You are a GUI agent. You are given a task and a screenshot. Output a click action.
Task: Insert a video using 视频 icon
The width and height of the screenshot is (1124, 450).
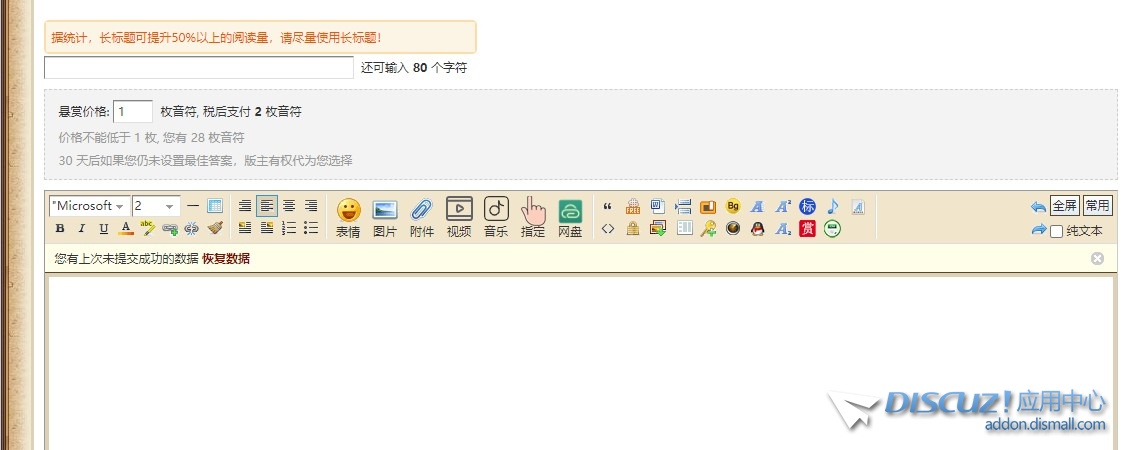click(x=459, y=217)
